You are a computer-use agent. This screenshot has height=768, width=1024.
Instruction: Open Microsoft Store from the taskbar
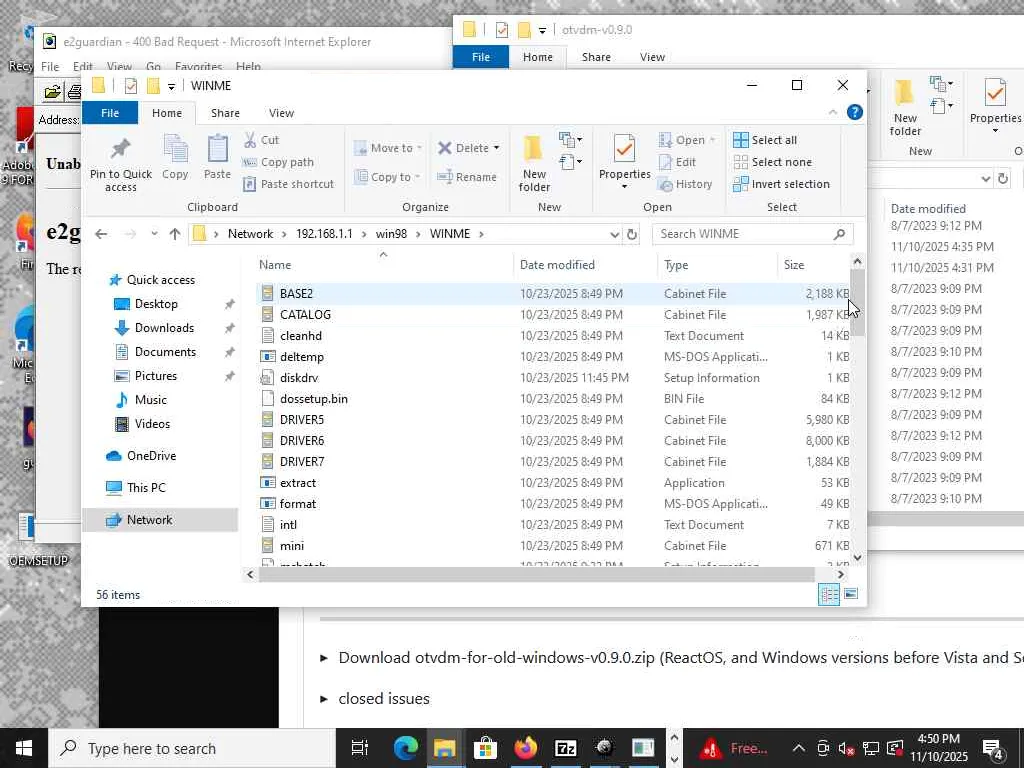[485, 748]
